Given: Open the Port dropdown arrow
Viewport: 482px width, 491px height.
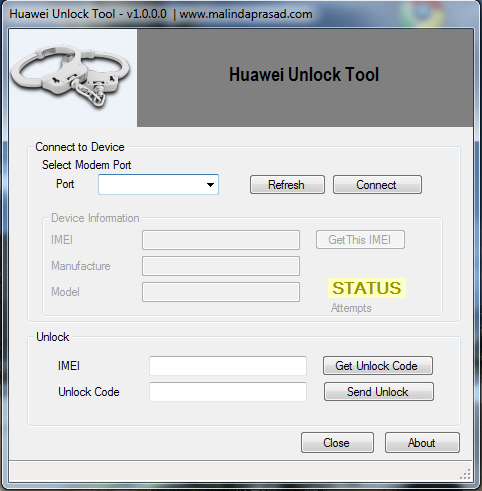Looking at the screenshot, I should point(210,185).
